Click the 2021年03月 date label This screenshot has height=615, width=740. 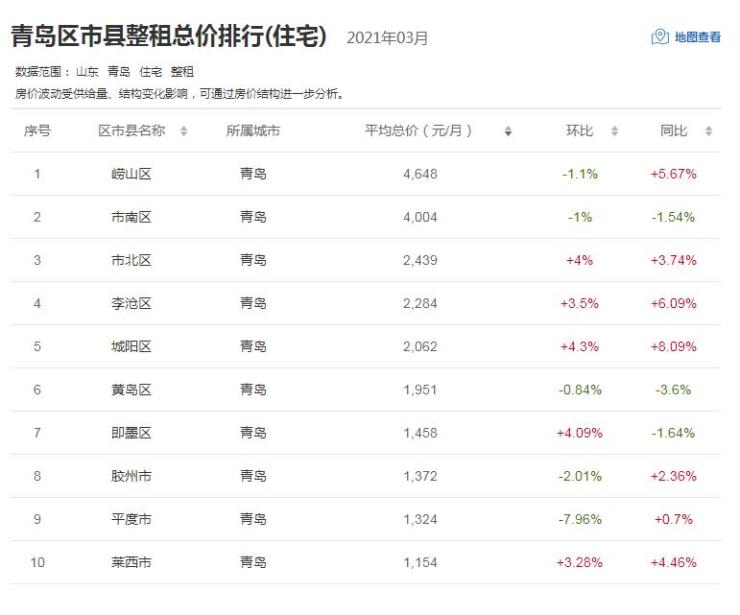(x=387, y=38)
